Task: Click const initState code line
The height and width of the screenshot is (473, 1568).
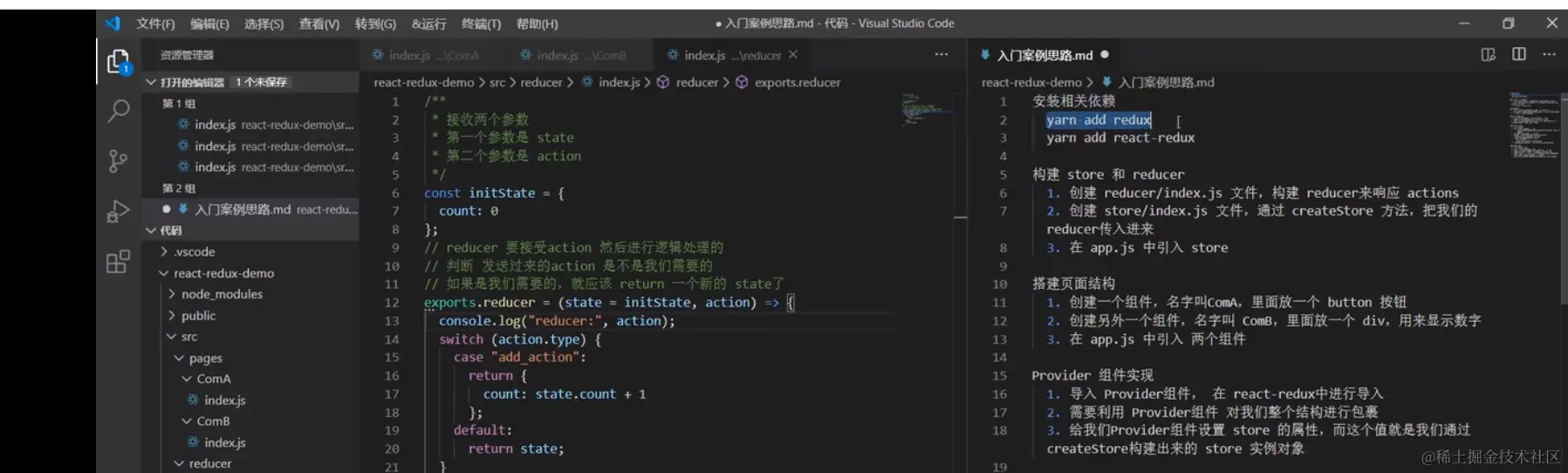Action: [494, 193]
